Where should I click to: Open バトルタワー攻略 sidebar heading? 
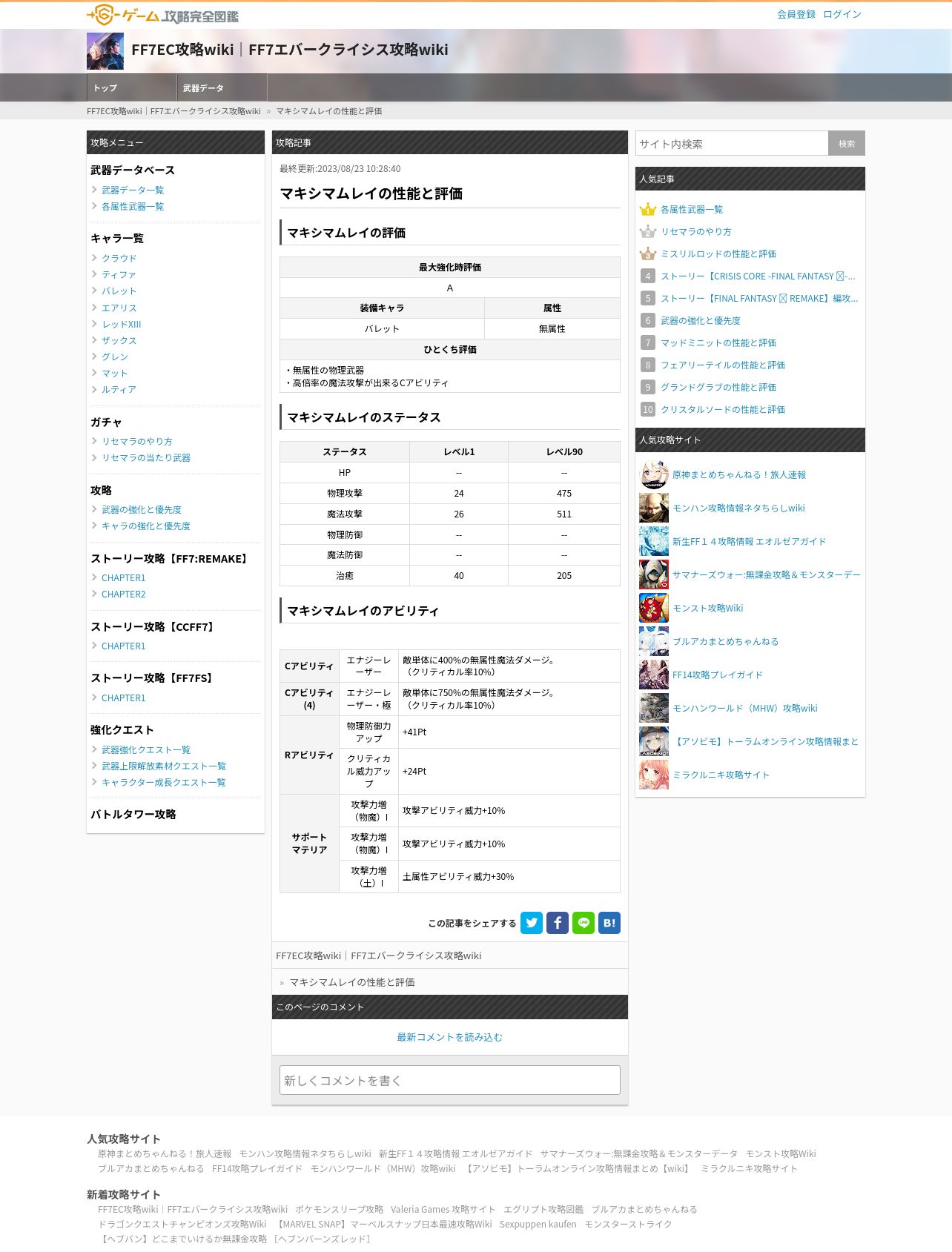coord(133,814)
